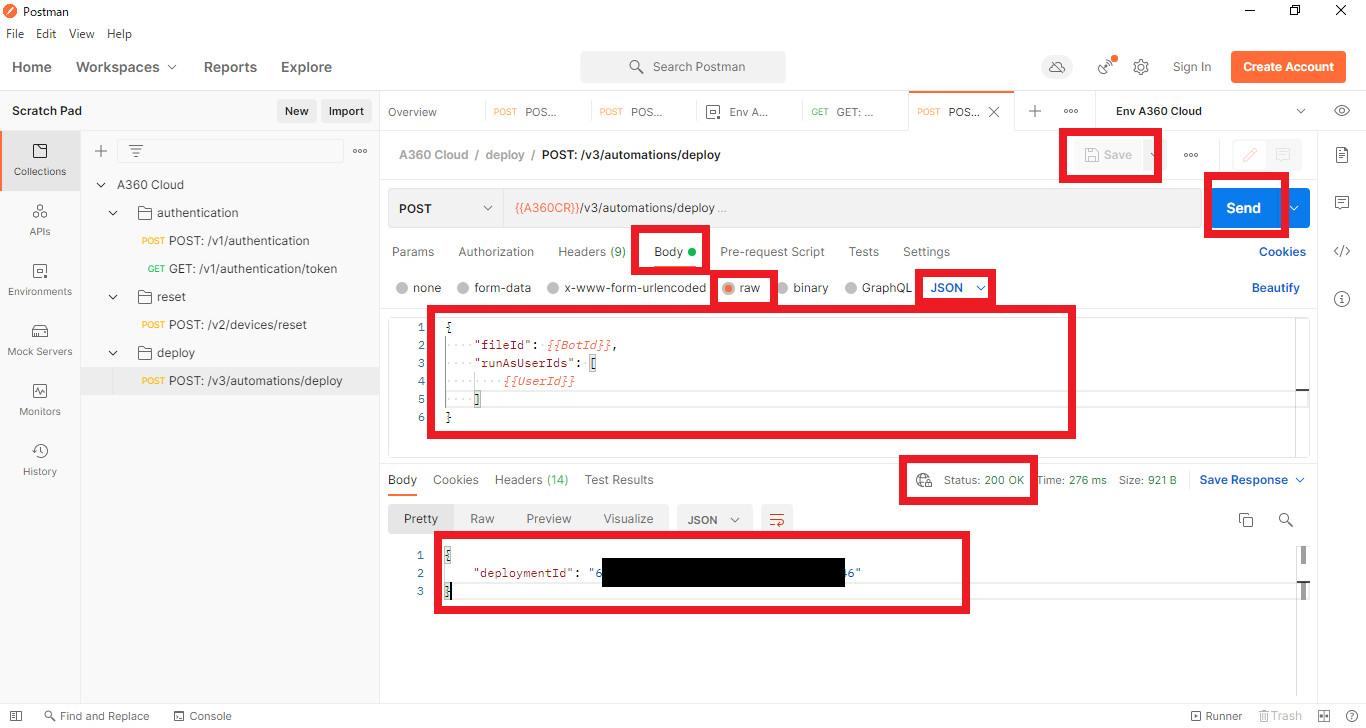Open the File menu
Screen dimensions: 1366x728
tap(15, 34)
